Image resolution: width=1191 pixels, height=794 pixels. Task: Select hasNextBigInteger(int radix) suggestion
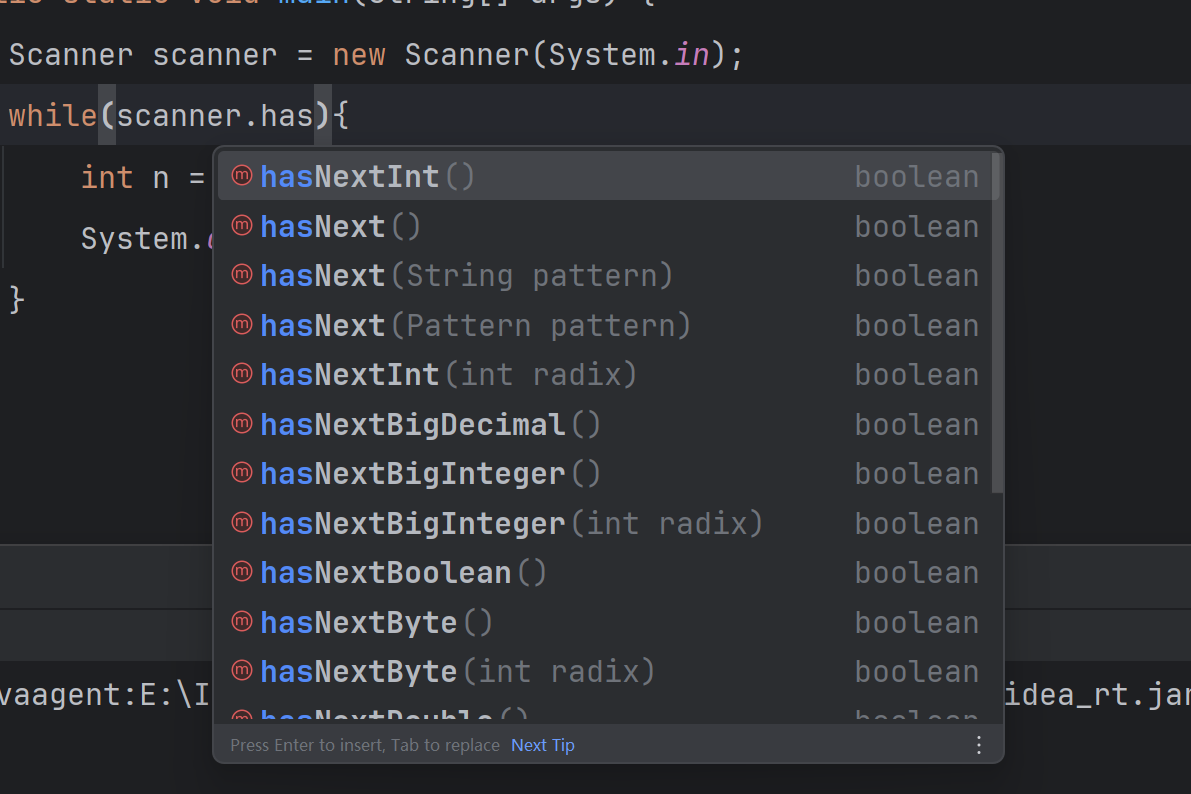point(608,524)
